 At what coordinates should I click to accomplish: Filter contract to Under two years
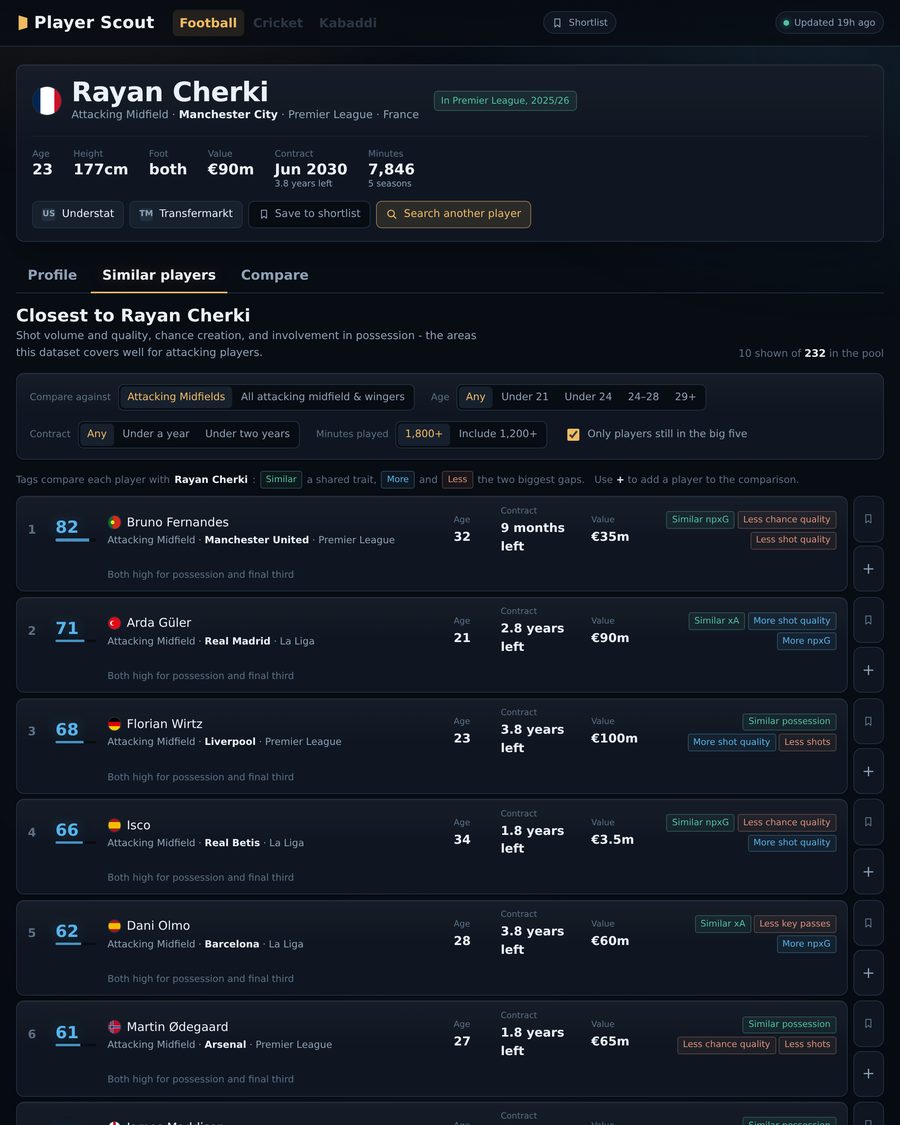(x=248, y=434)
